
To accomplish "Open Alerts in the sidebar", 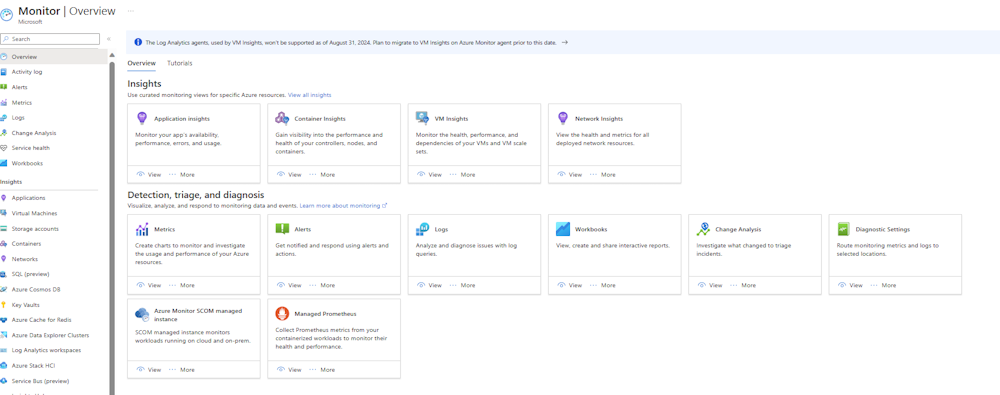I will (19, 87).
